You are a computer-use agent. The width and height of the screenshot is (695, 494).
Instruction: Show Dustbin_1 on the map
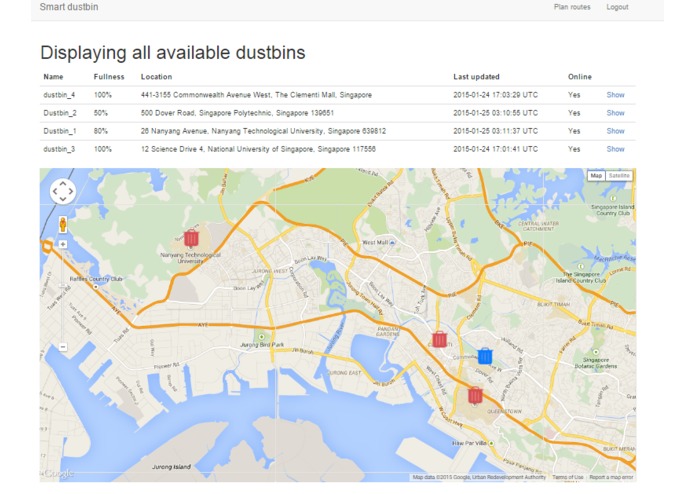click(615, 131)
